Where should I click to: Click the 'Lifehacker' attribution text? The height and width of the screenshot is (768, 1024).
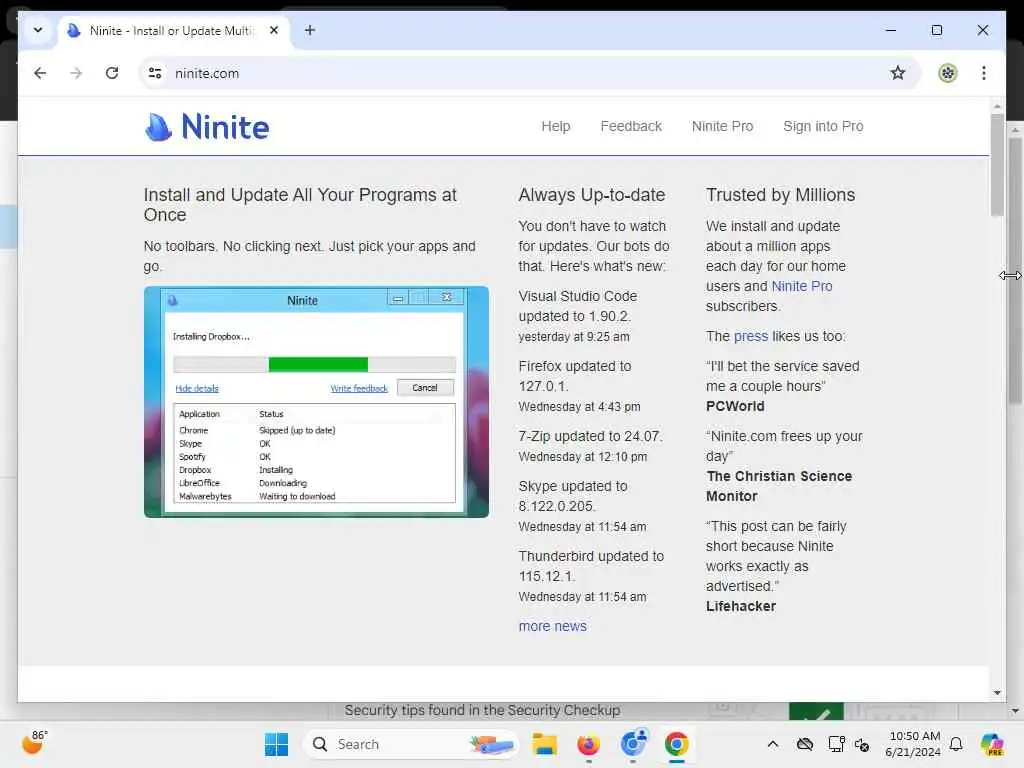tap(741, 606)
